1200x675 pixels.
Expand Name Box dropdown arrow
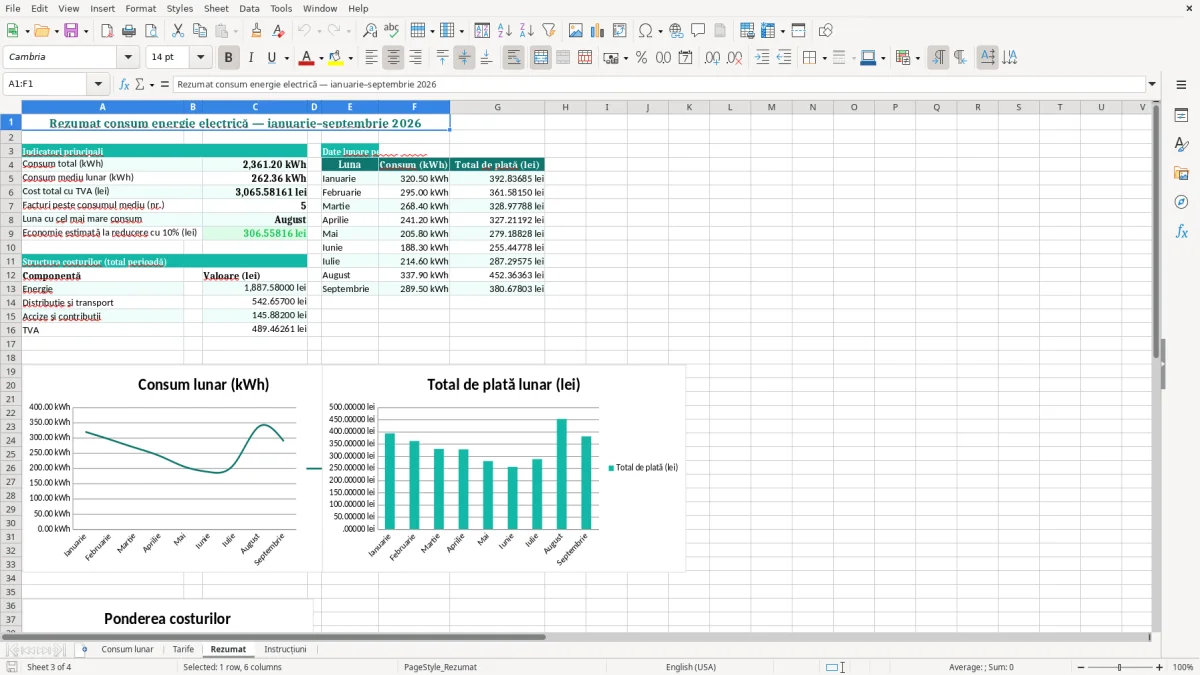[98, 85]
